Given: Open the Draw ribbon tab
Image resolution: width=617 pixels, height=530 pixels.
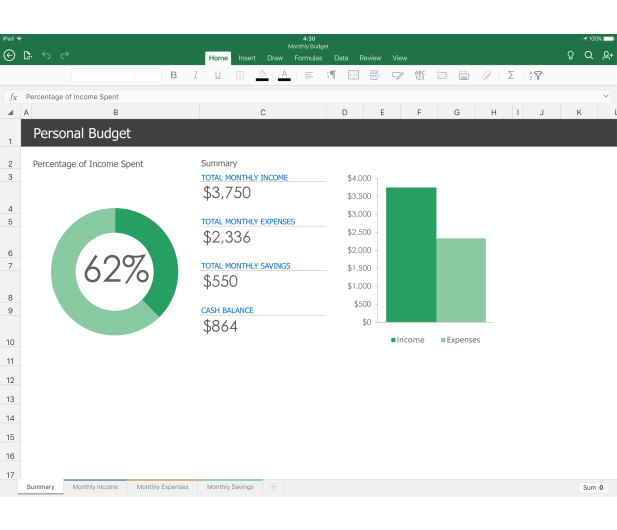Looking at the screenshot, I should point(275,58).
